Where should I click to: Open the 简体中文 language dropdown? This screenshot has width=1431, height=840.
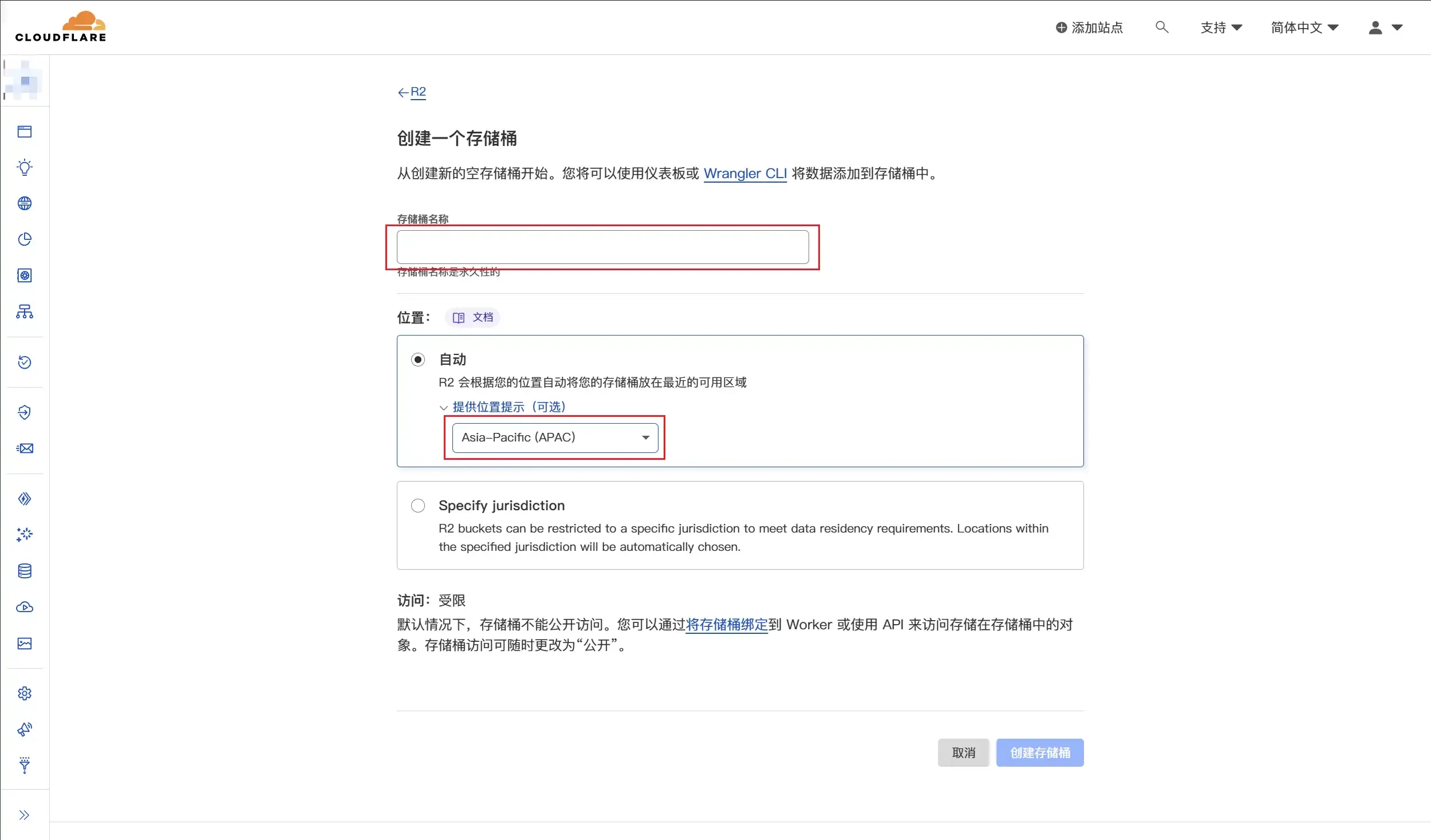point(1304,27)
